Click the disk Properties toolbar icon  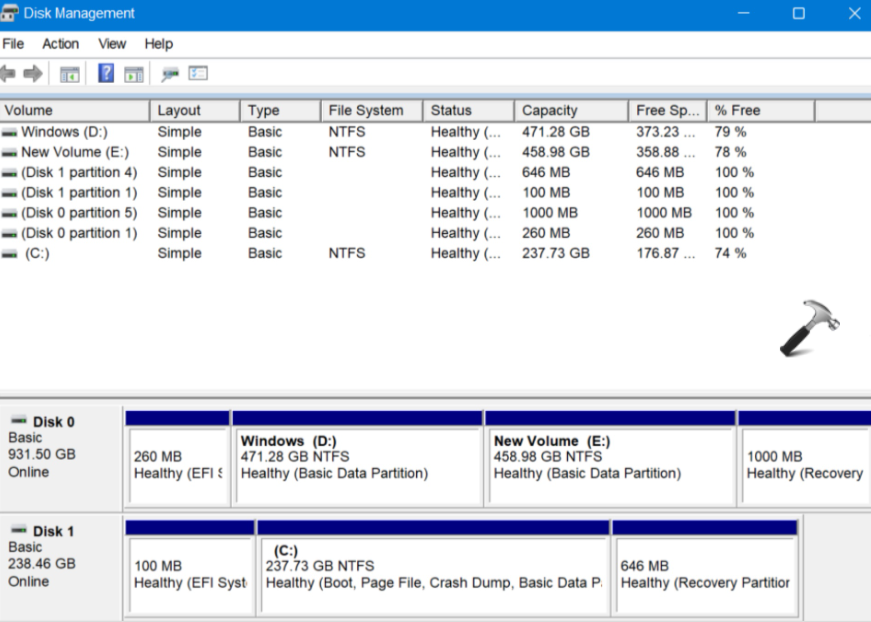(170, 74)
